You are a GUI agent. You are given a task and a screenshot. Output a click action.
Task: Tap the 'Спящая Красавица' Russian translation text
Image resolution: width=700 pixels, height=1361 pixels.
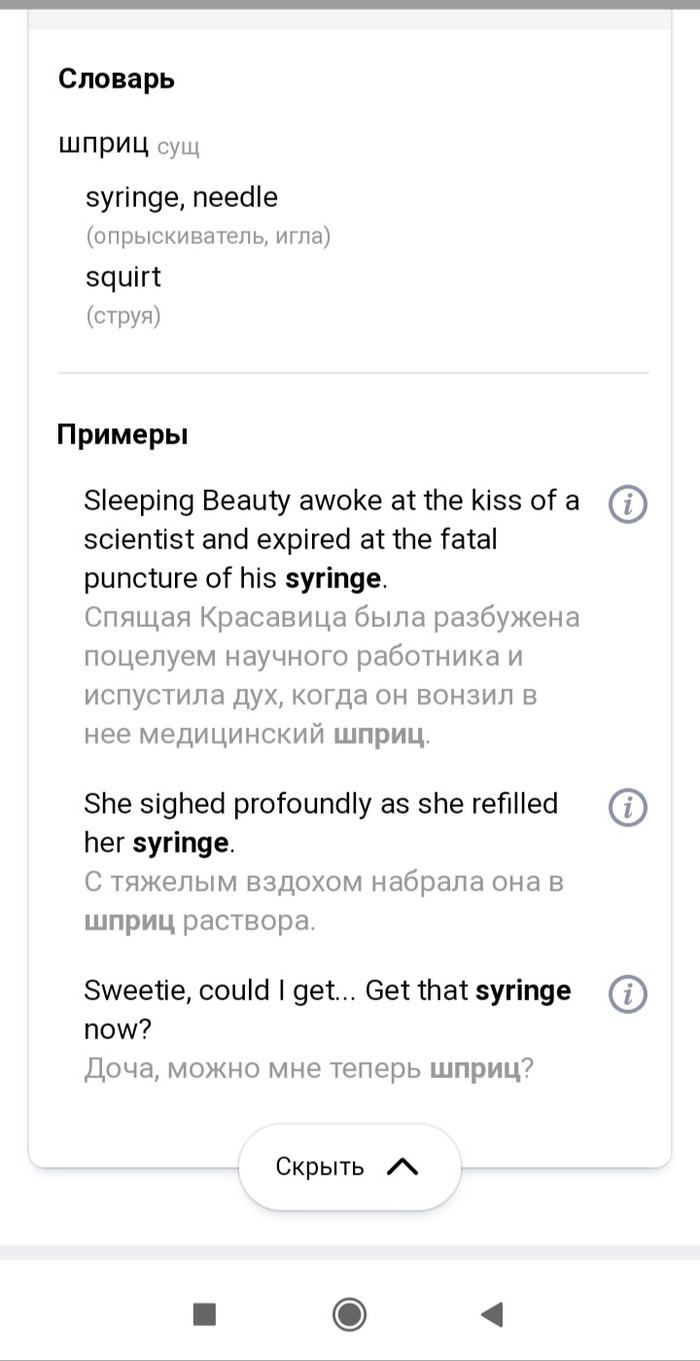330,676
